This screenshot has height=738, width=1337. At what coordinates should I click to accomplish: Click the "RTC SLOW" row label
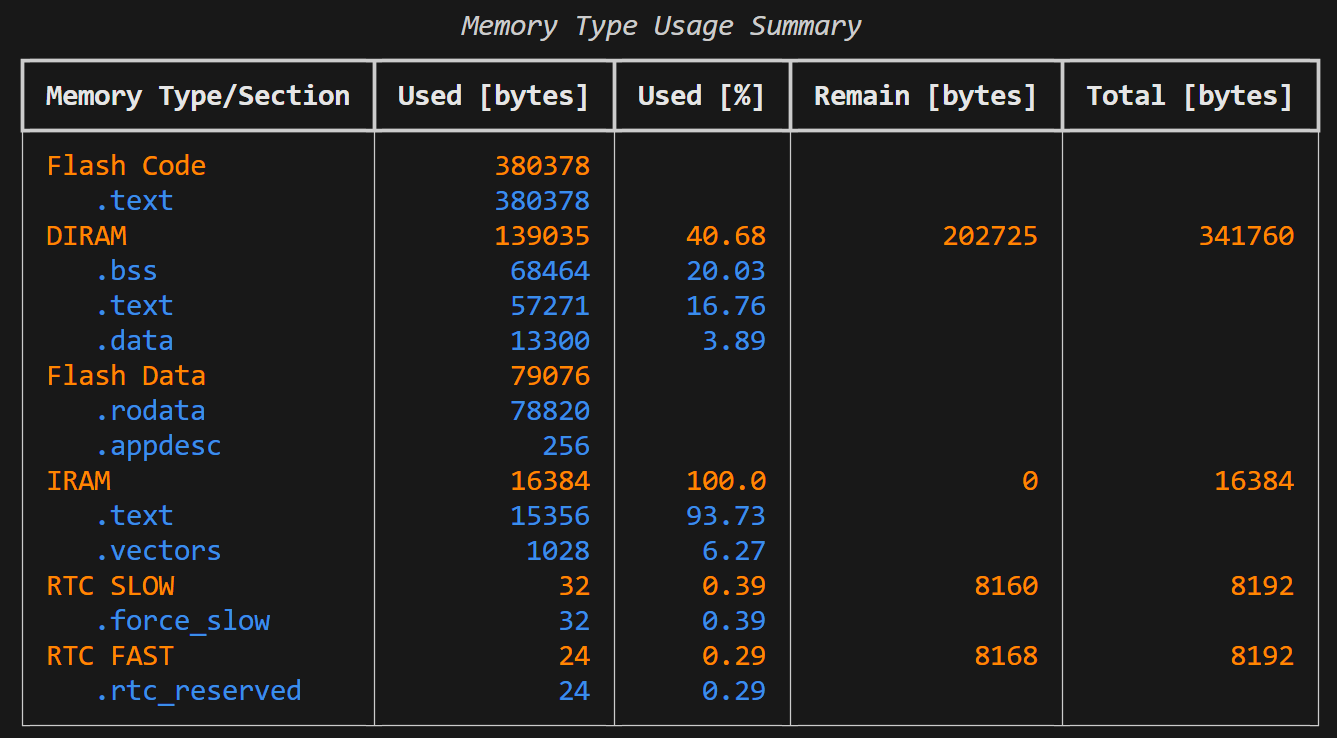(x=110, y=586)
